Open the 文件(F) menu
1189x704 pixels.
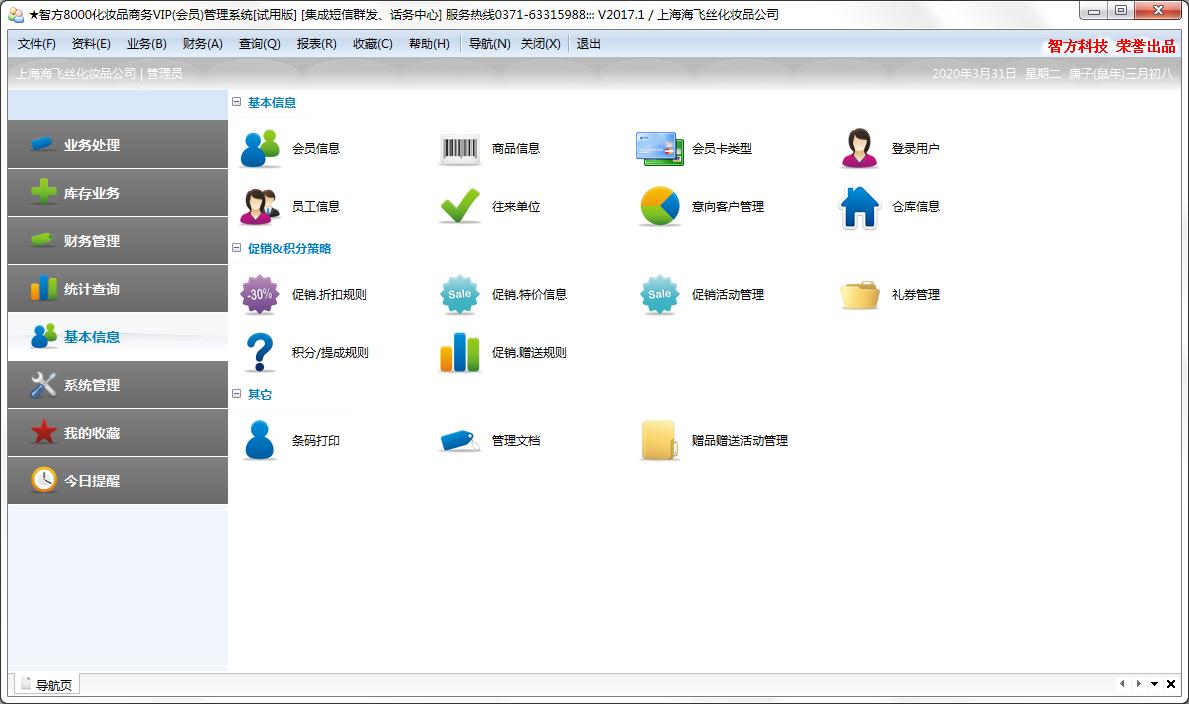pyautogui.click(x=36, y=44)
